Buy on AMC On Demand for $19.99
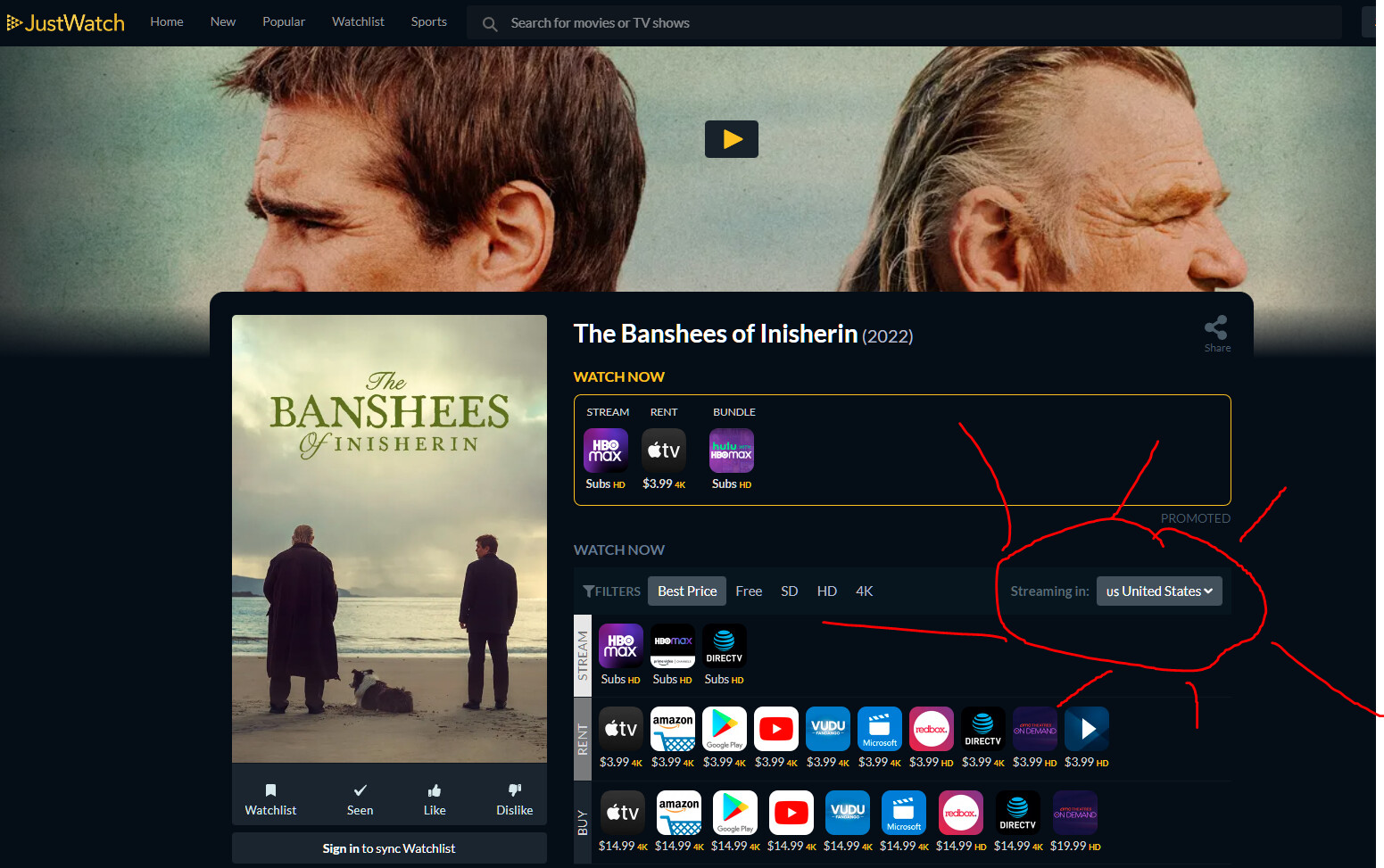The image size is (1384, 868). pyautogui.click(x=1075, y=813)
